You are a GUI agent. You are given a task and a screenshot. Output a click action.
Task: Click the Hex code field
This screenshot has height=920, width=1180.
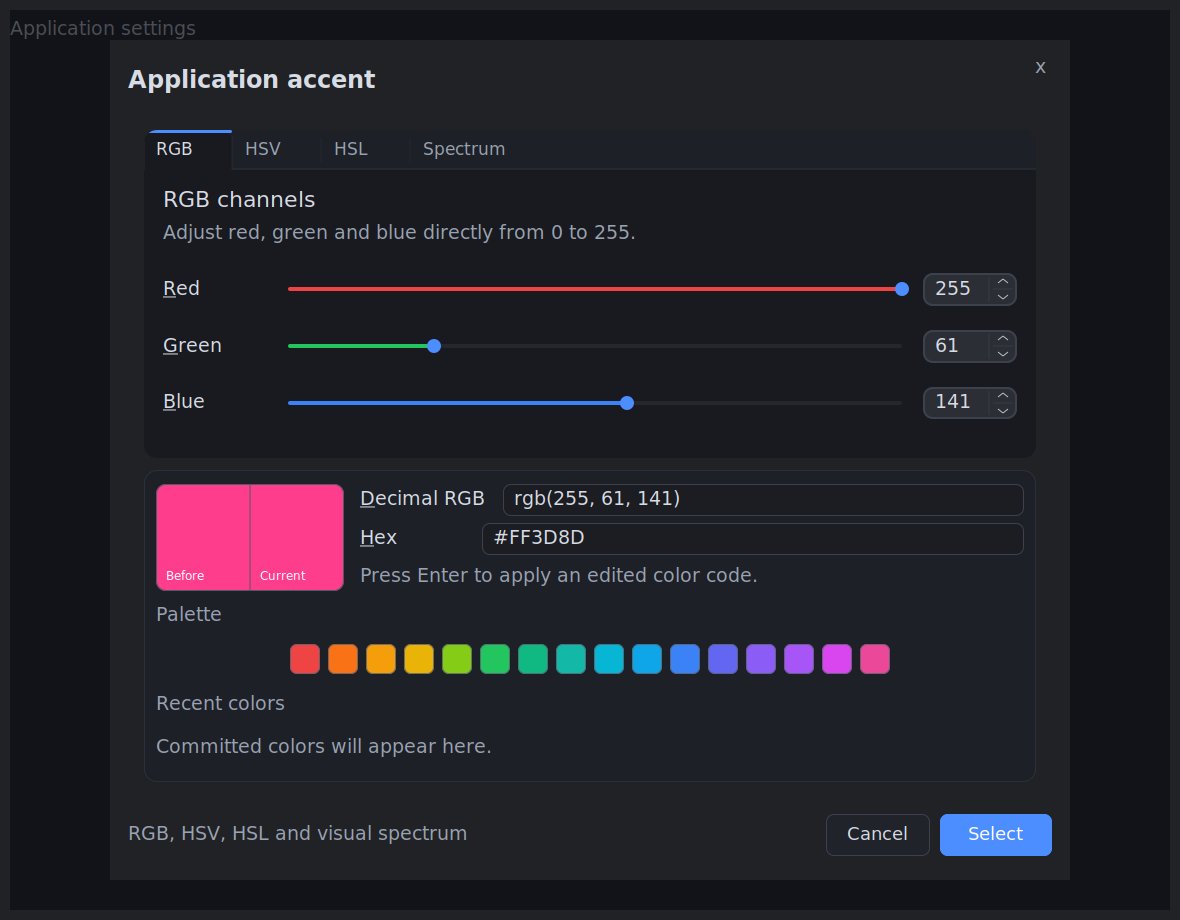click(x=753, y=539)
